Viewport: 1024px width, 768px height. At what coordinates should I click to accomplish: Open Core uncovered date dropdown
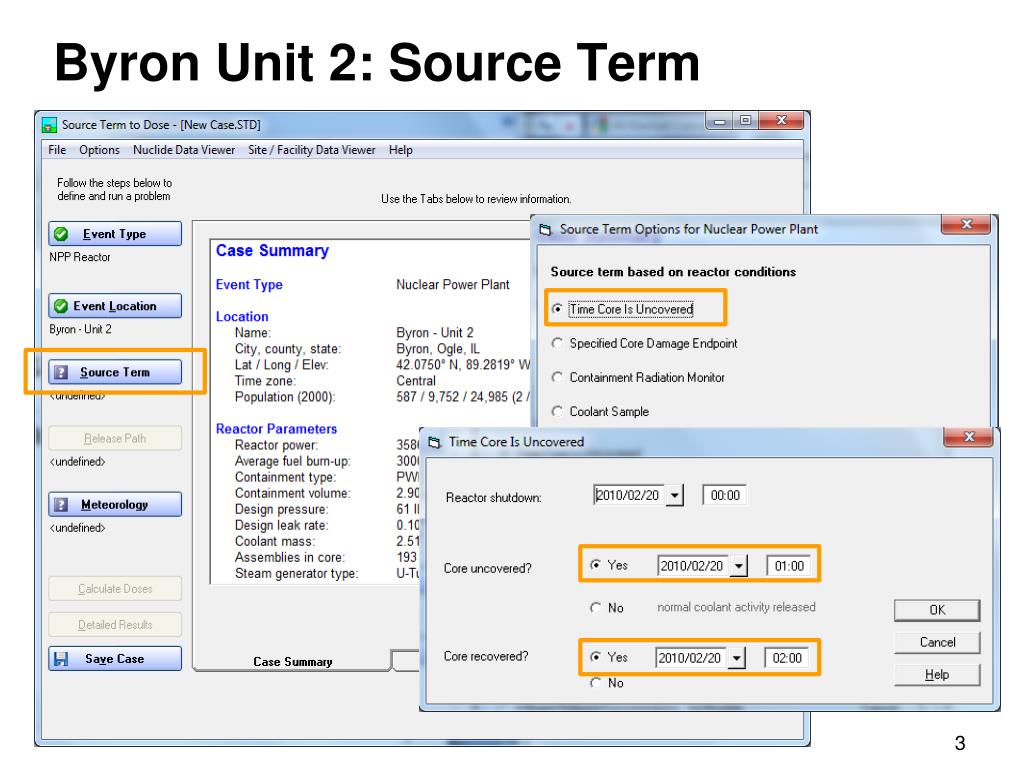pos(739,566)
